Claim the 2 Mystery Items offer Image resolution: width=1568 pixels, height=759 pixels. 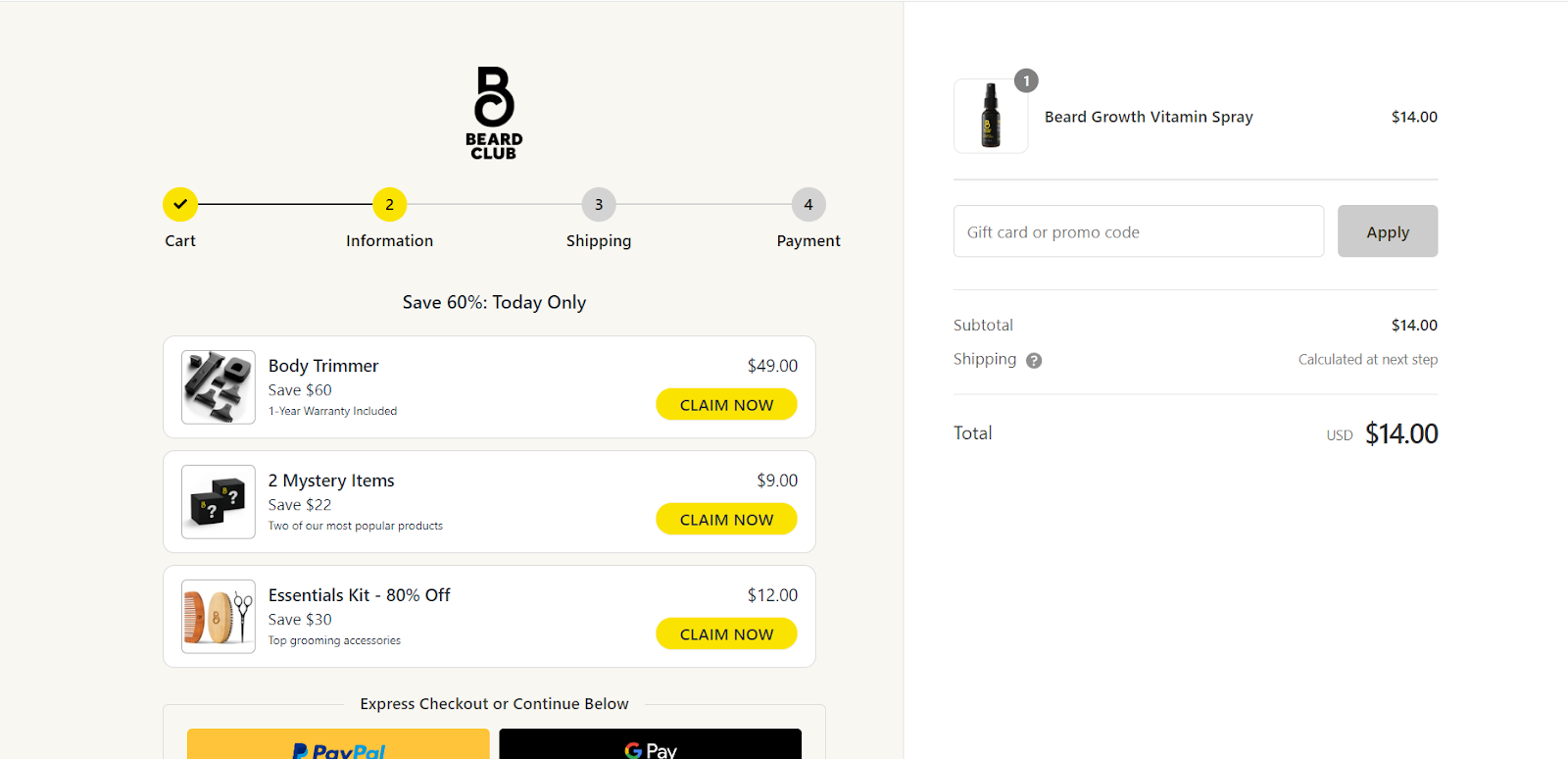tap(726, 519)
